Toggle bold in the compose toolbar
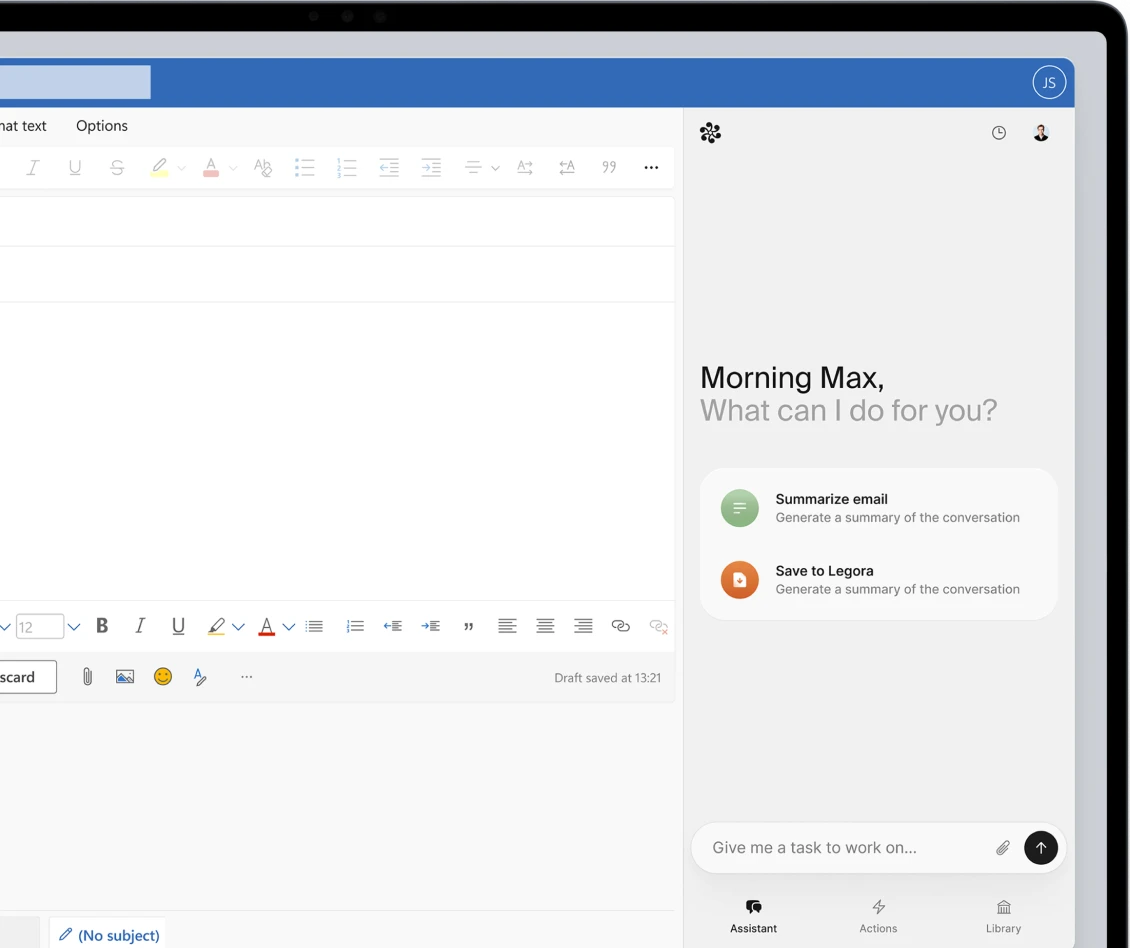The height and width of the screenshot is (948, 1130). 102,626
